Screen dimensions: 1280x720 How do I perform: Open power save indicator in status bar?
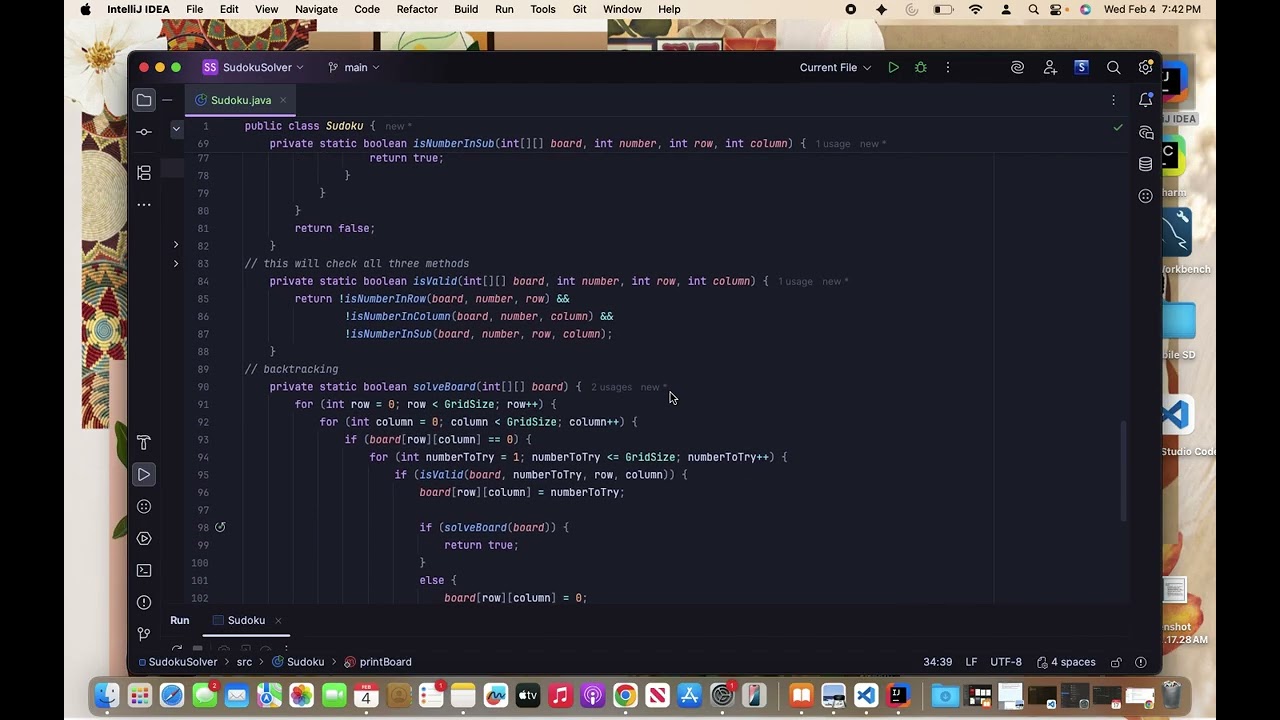(1141, 662)
